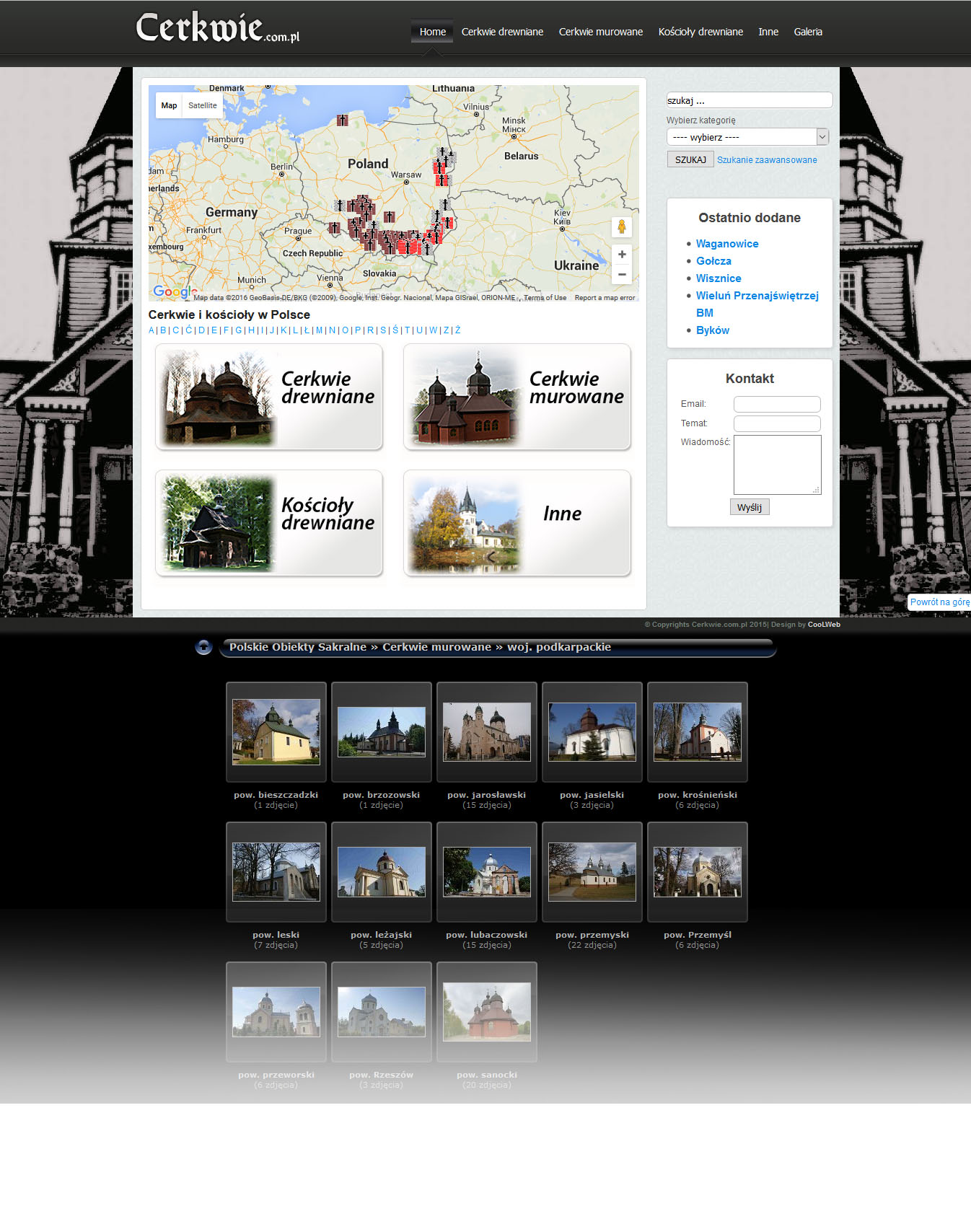Click the church marker in northern Poland
Screen dimensions: 971x1232
click(343, 120)
